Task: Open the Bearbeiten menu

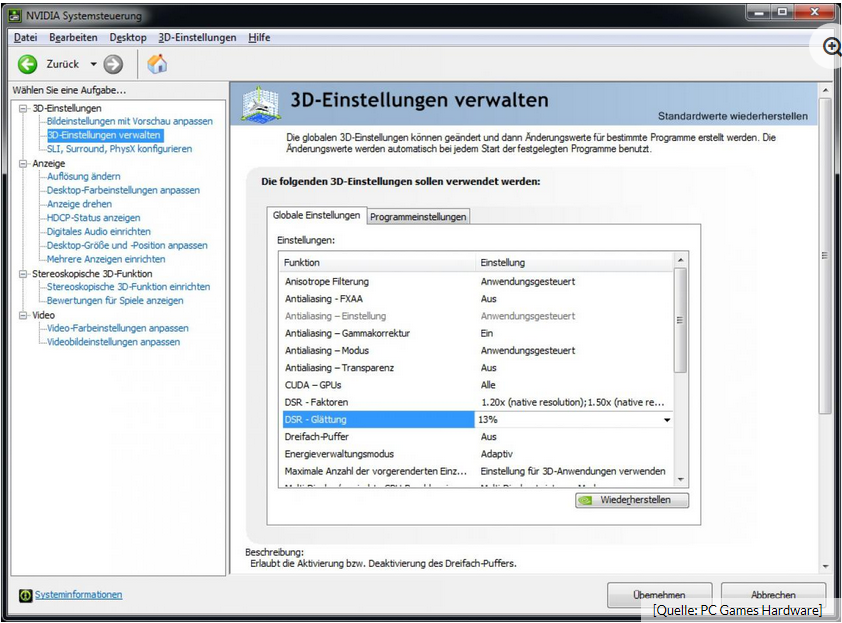Action: 73,38
